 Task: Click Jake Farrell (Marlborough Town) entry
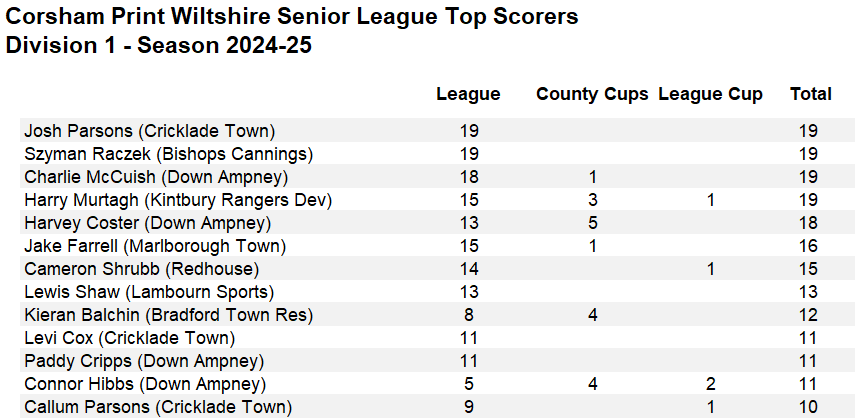tap(155, 246)
